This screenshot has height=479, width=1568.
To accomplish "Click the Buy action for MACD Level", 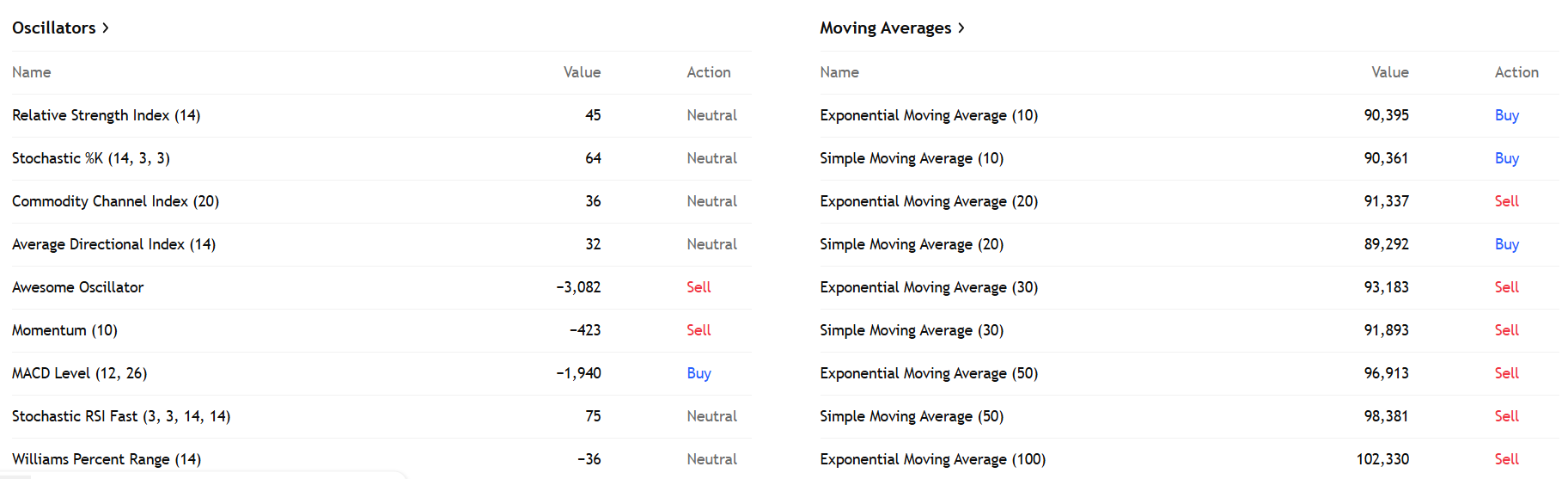I will 699,373.
